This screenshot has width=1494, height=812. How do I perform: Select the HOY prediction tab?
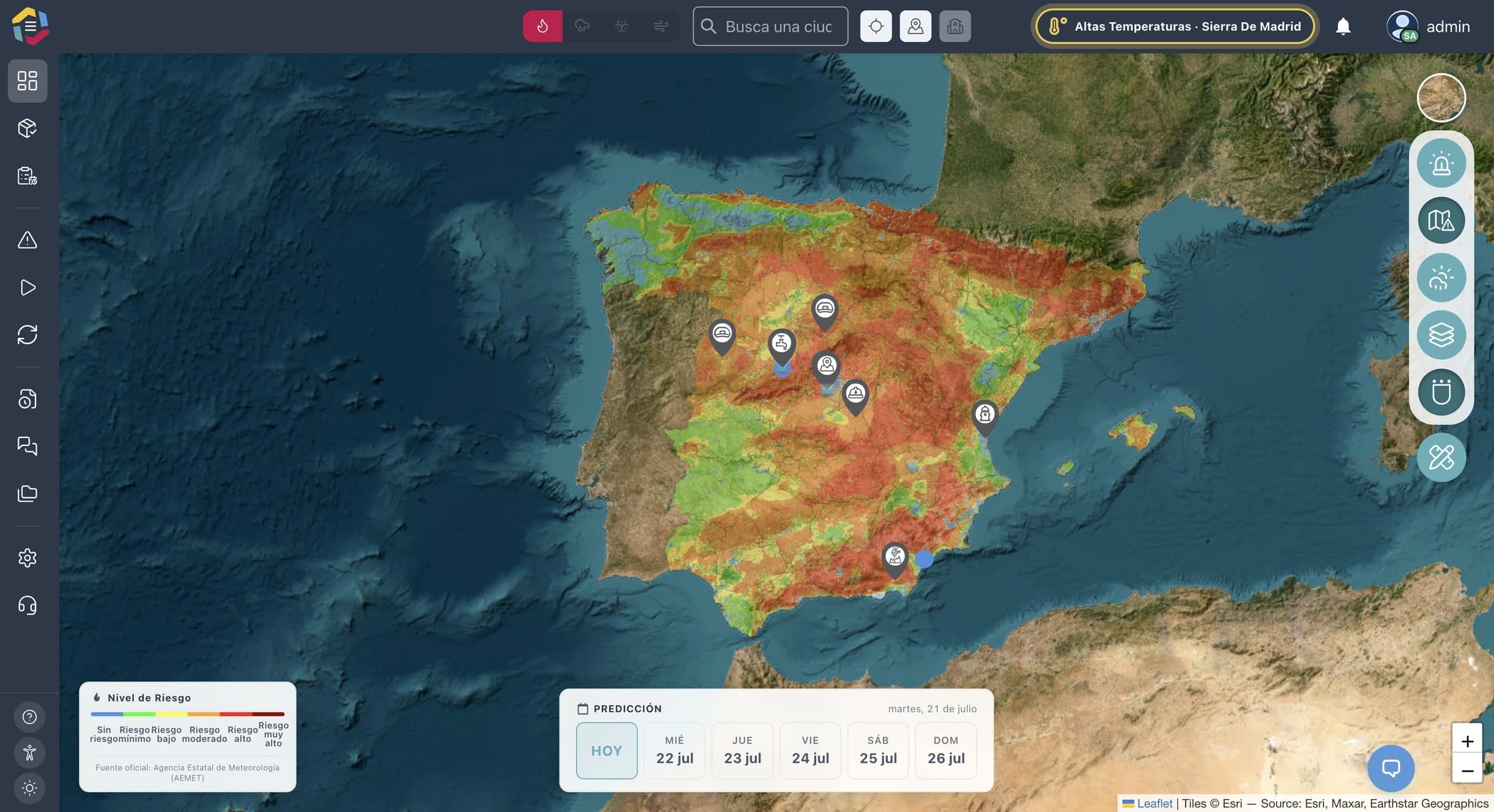606,750
